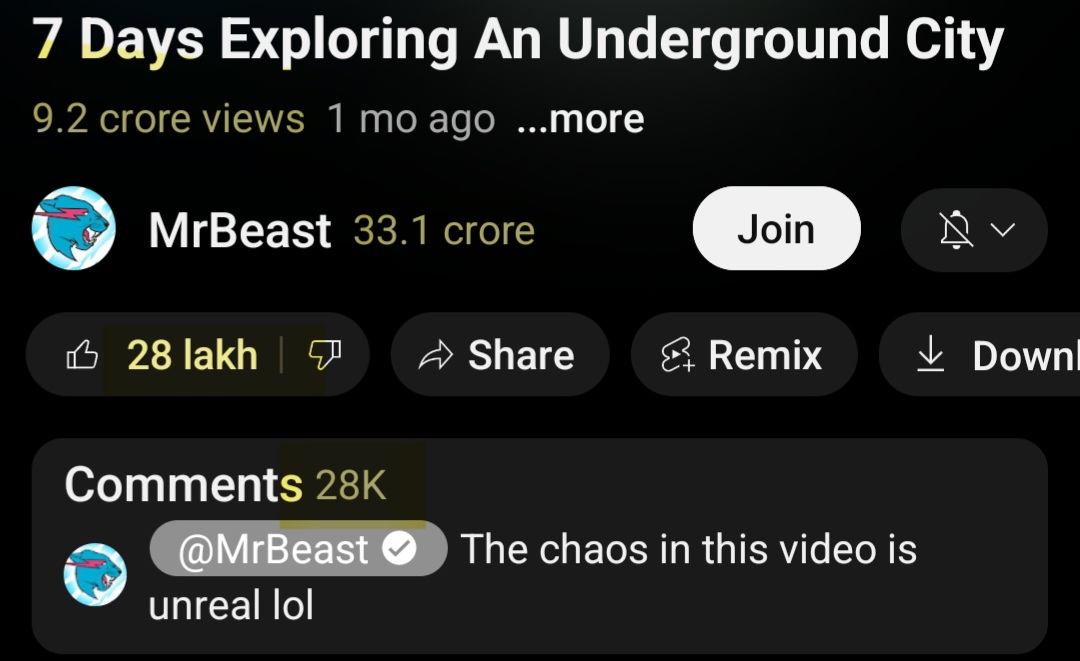1080x661 pixels.
Task: Open the MrBeast channel avatar
Action: pyautogui.click(x=74, y=228)
